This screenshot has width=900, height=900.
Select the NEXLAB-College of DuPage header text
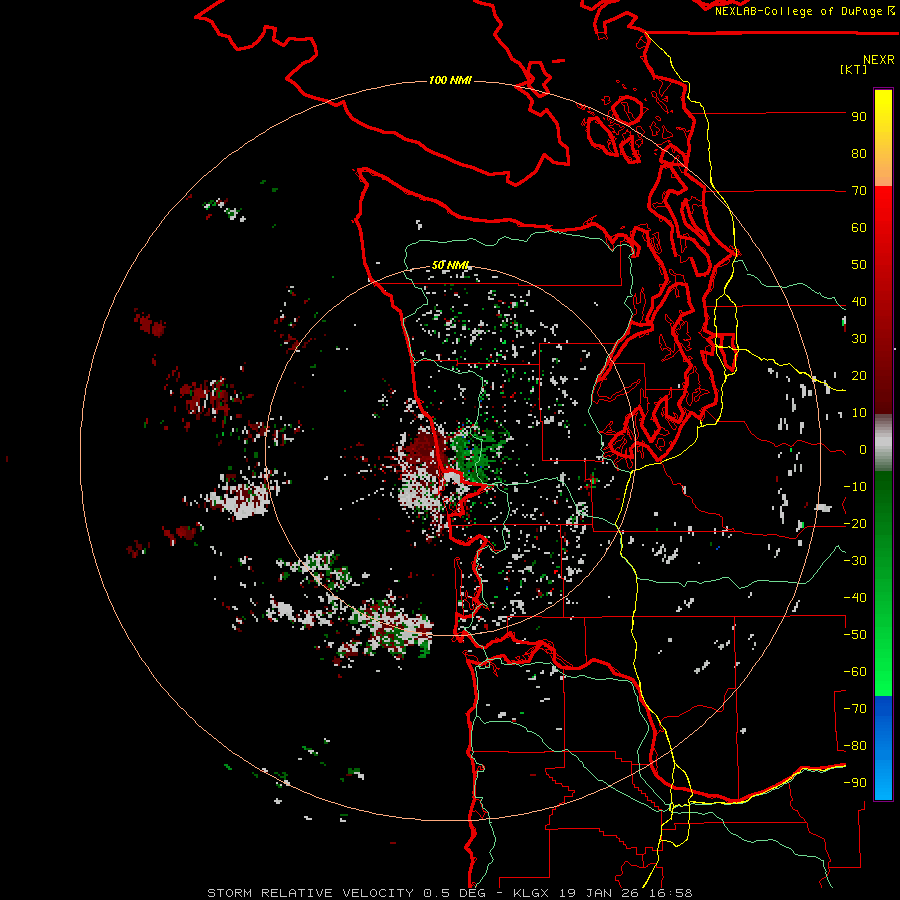(805, 11)
